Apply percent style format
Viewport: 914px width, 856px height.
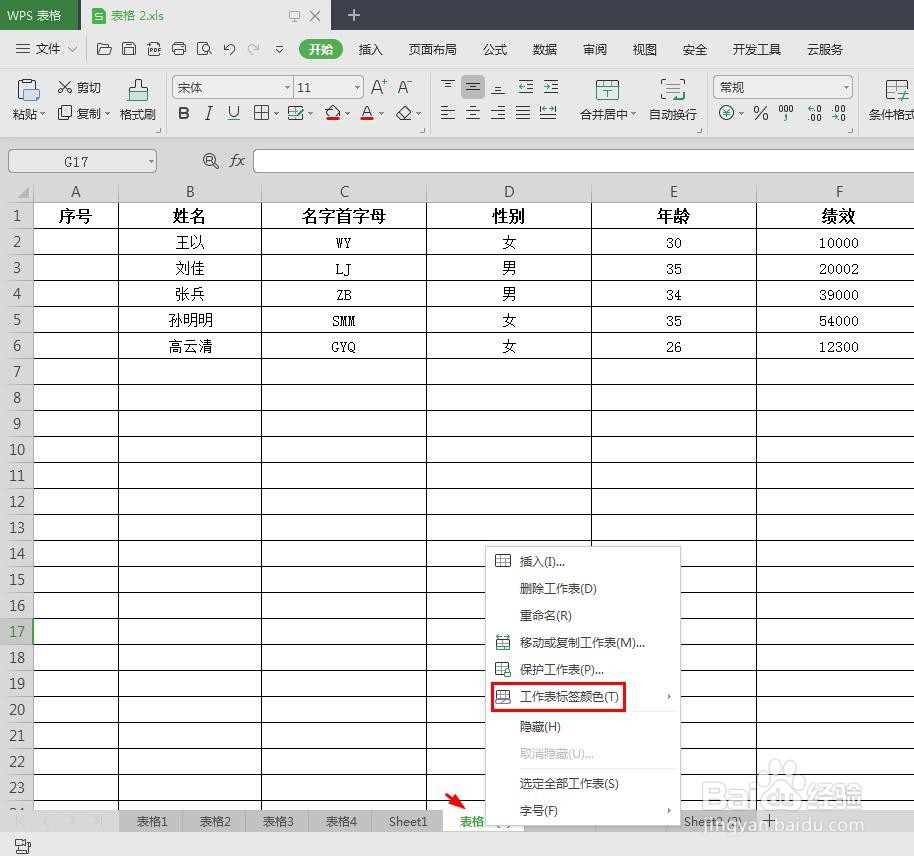tap(761, 113)
